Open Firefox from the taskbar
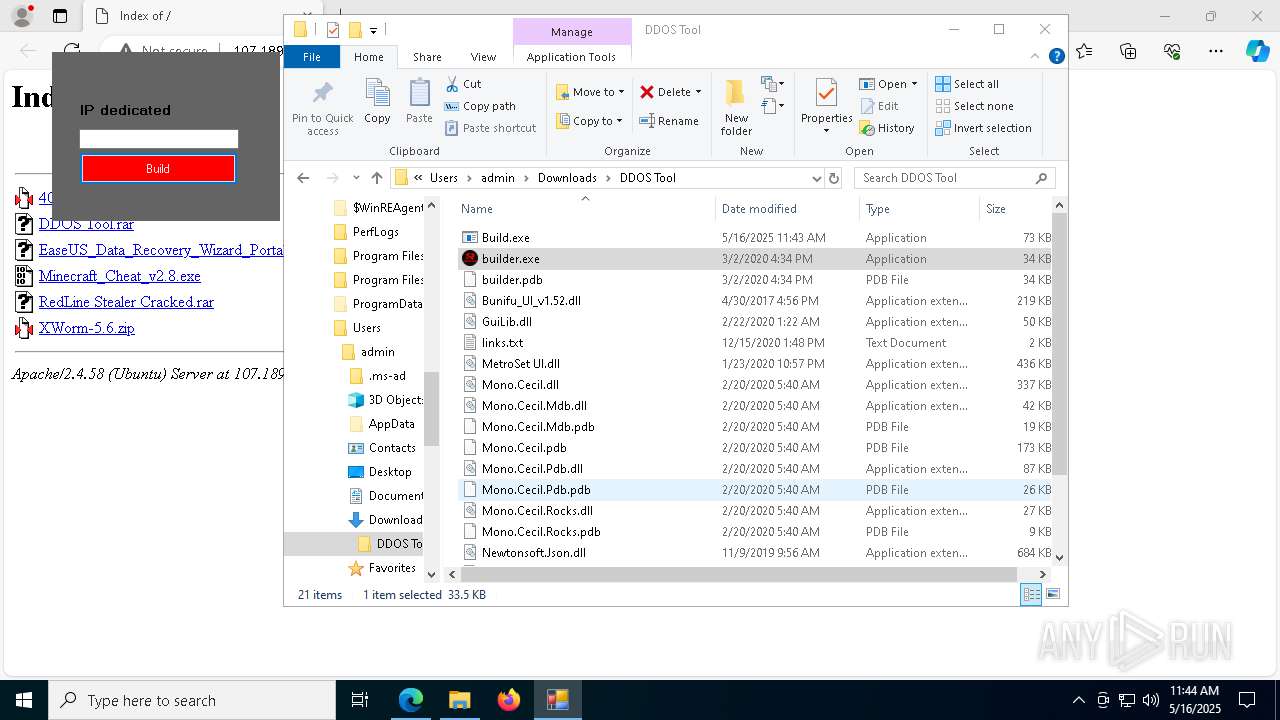This screenshot has height=720, width=1280. point(509,700)
